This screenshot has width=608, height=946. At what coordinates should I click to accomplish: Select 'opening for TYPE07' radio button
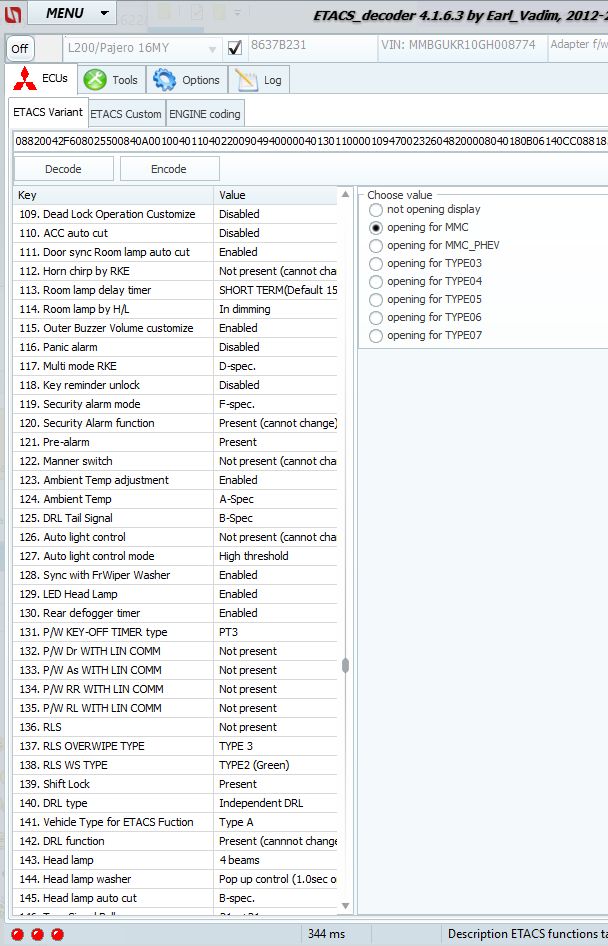376,336
